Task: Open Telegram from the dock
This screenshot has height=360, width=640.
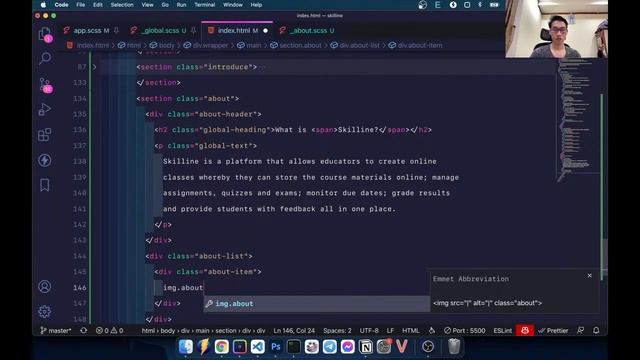Action: (330, 347)
